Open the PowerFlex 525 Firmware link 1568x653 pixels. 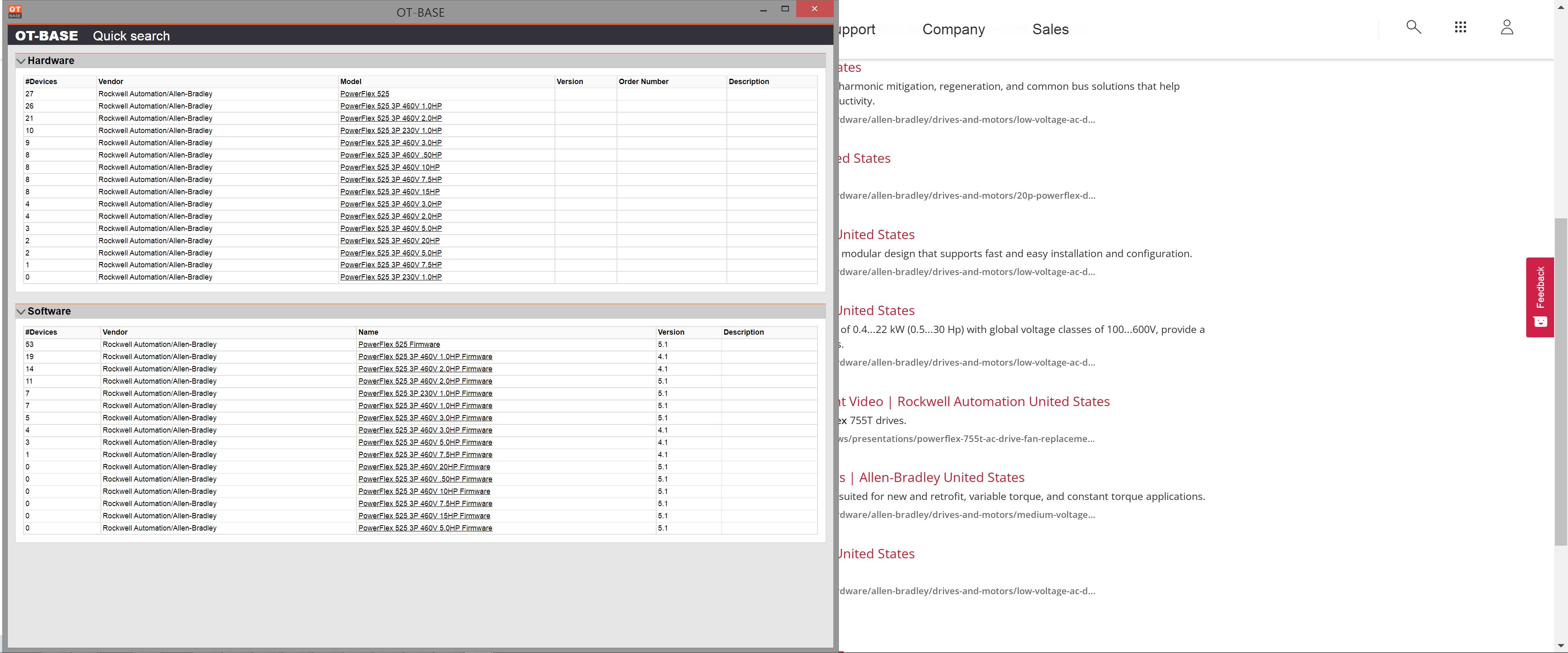399,344
